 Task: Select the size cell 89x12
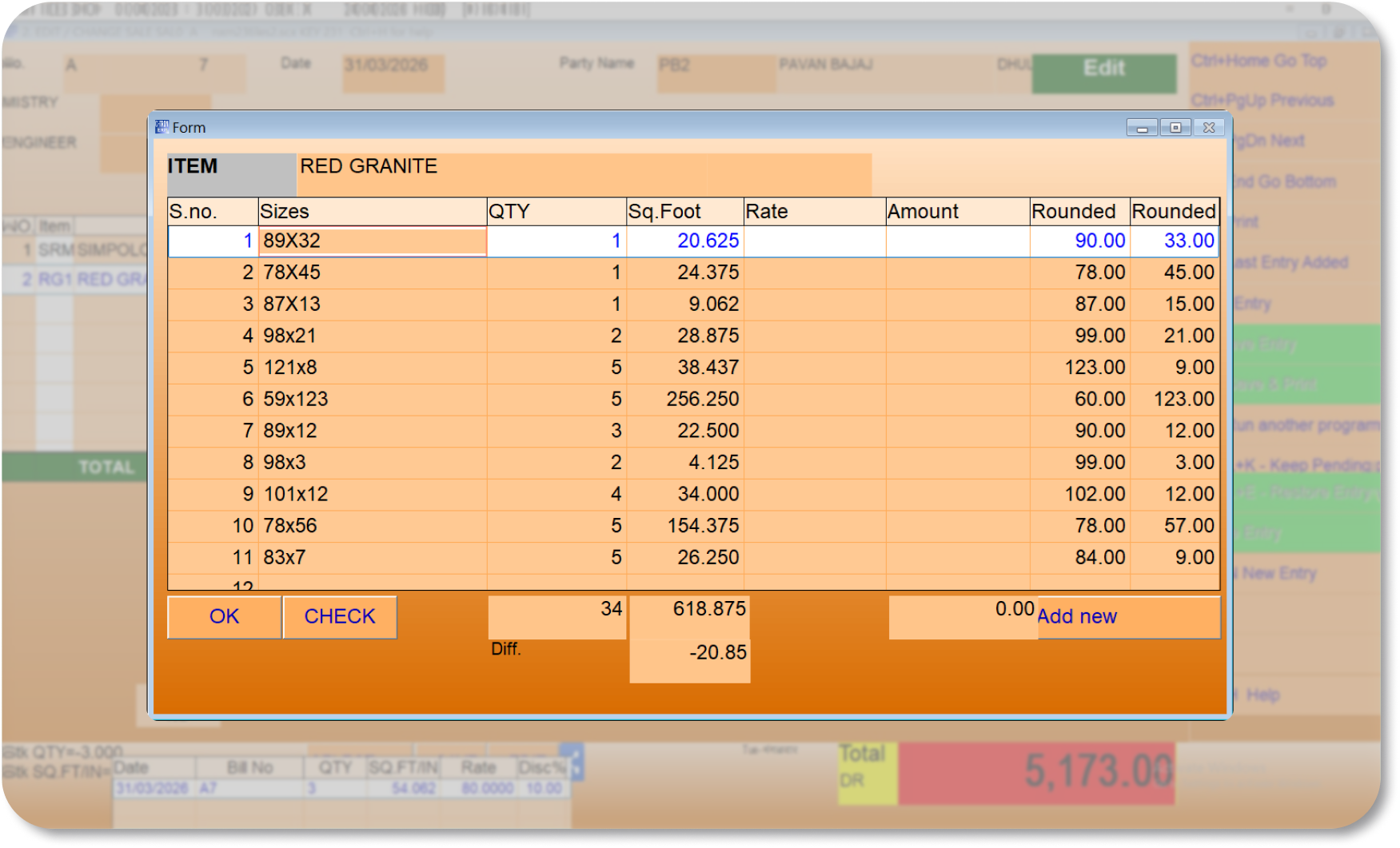point(373,431)
